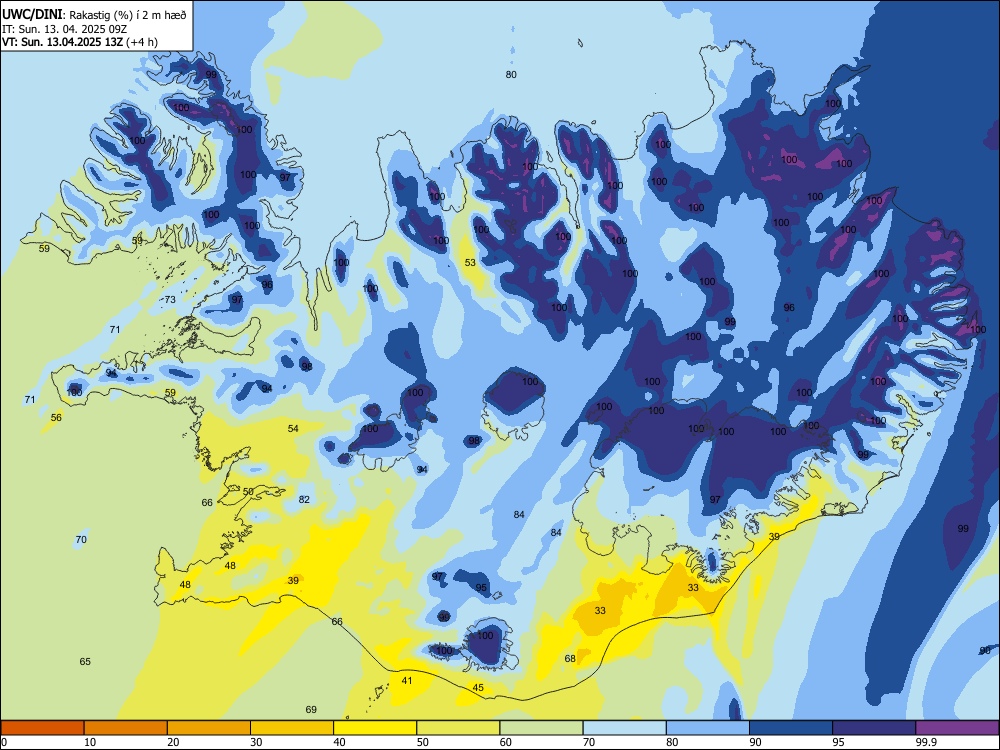
Task: Click the '54' humidity value on map
Action: [293, 429]
